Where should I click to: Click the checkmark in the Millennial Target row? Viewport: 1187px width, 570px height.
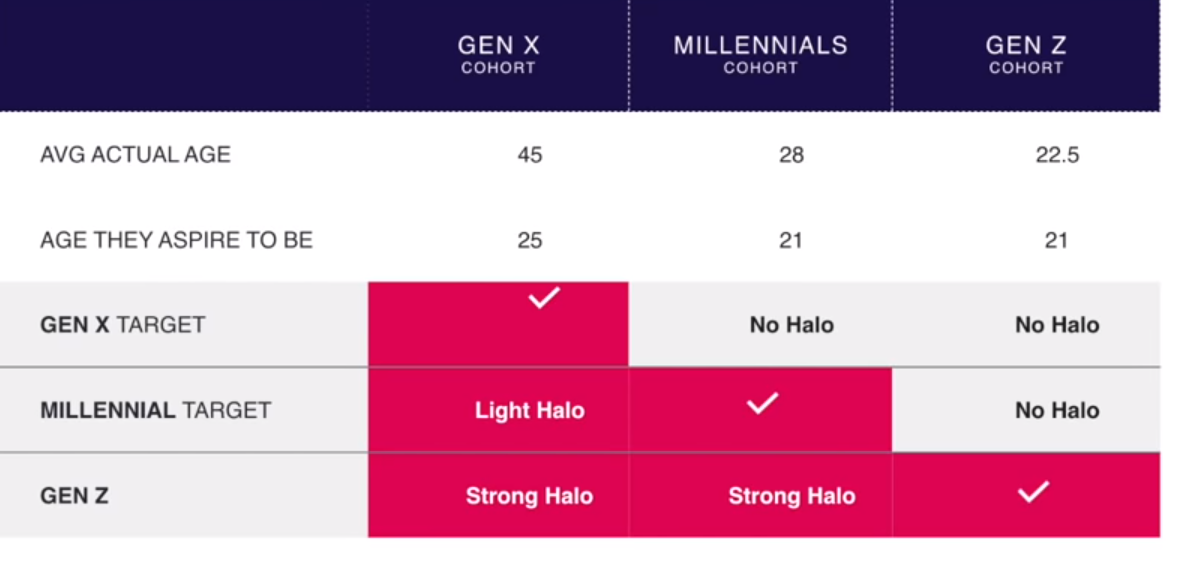pyautogui.click(x=763, y=404)
